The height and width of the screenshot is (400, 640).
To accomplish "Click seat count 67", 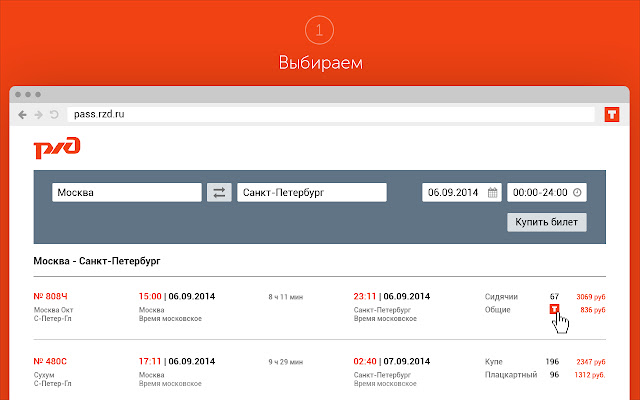I will [554, 296].
